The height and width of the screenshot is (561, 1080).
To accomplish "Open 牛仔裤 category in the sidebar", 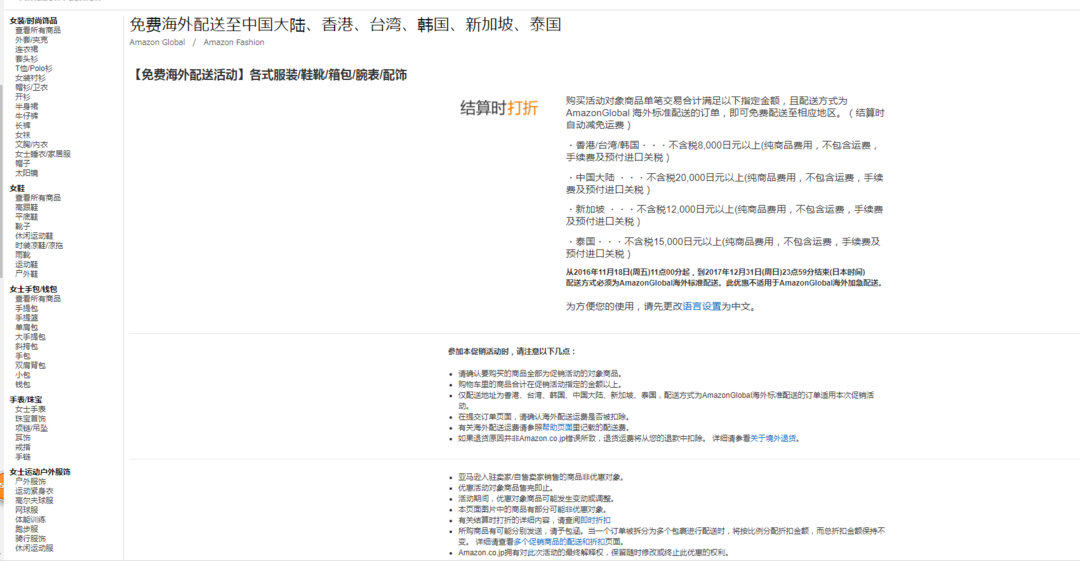I will pyautogui.click(x=27, y=115).
